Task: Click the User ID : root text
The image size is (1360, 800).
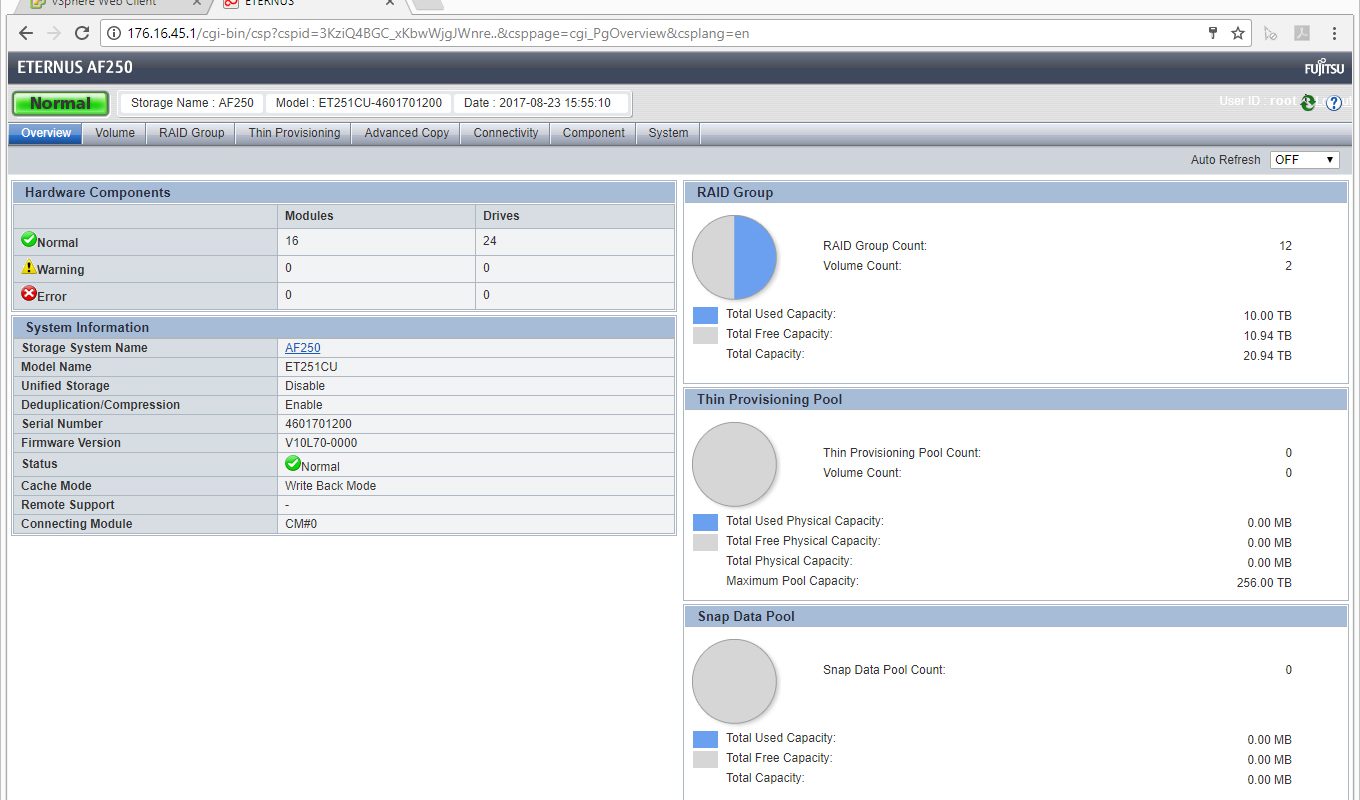Action: 1258,101
